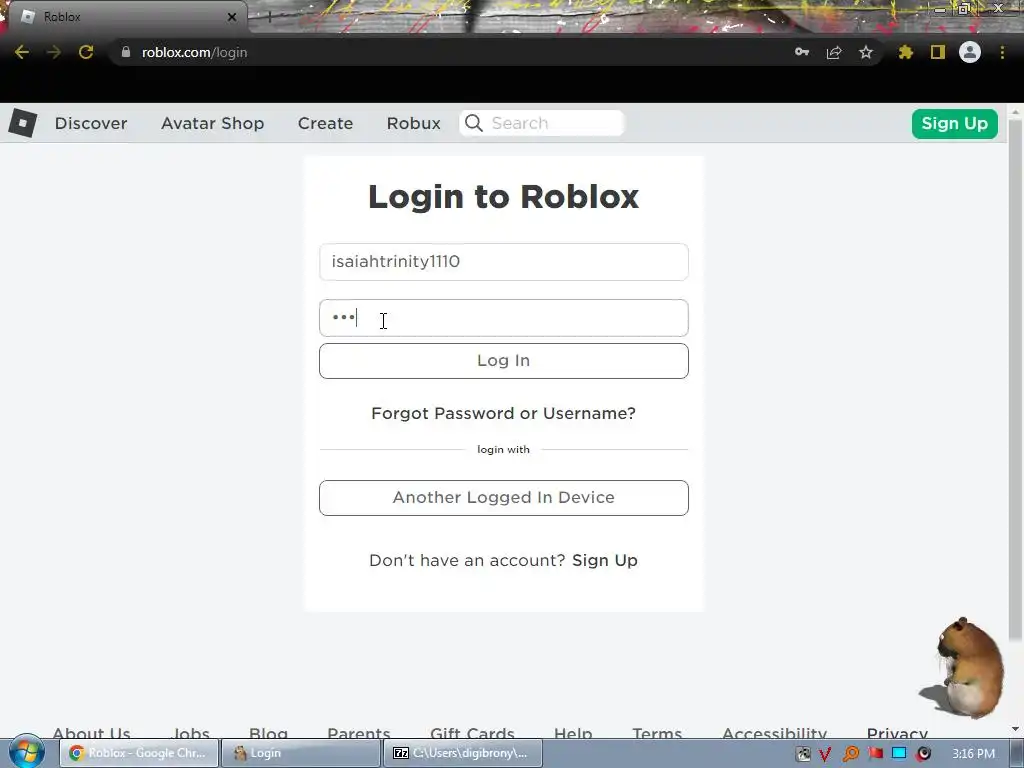Screen dimensions: 1024x768
Task: Open the extensions puzzle icon
Action: 905,52
